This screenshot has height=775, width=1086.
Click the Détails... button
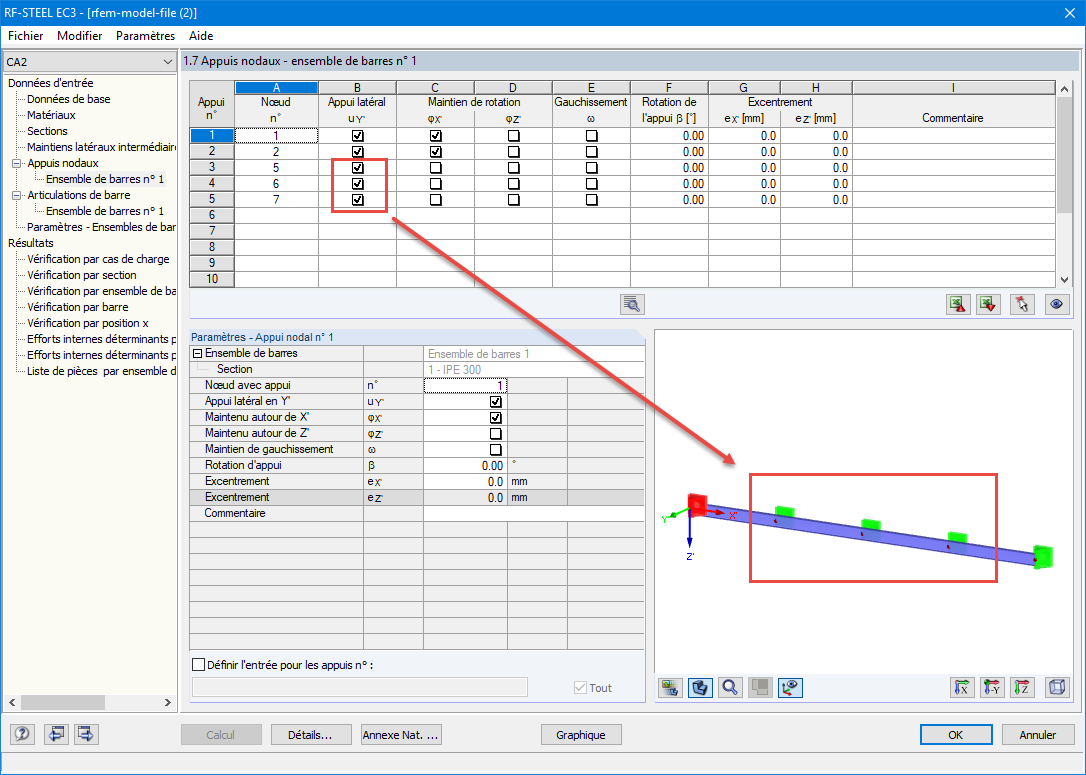(x=310, y=735)
